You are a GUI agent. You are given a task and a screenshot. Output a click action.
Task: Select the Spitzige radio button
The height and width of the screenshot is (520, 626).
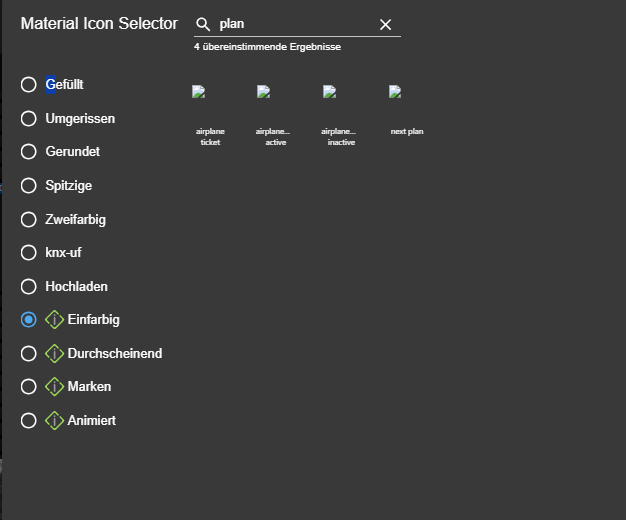click(29, 186)
